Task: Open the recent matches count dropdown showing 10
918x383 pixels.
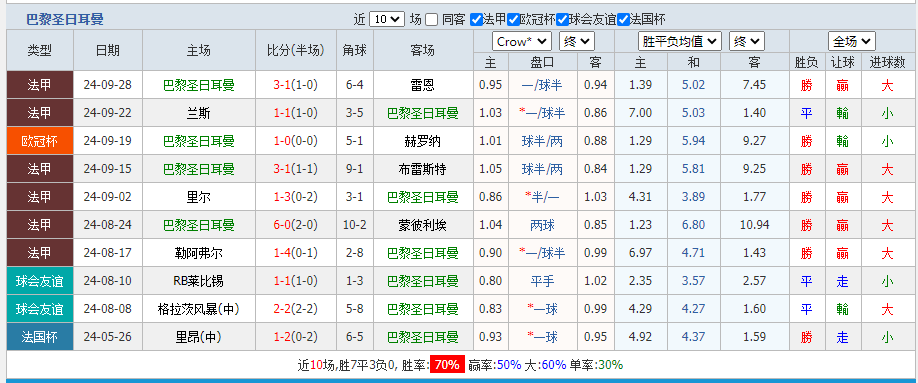Action: 387,19
